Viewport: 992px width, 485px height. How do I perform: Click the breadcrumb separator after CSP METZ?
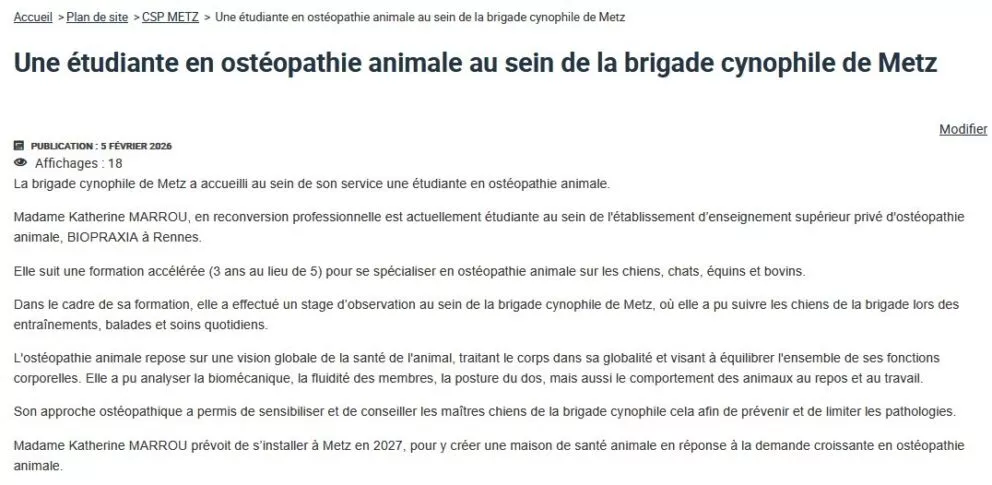click(207, 18)
